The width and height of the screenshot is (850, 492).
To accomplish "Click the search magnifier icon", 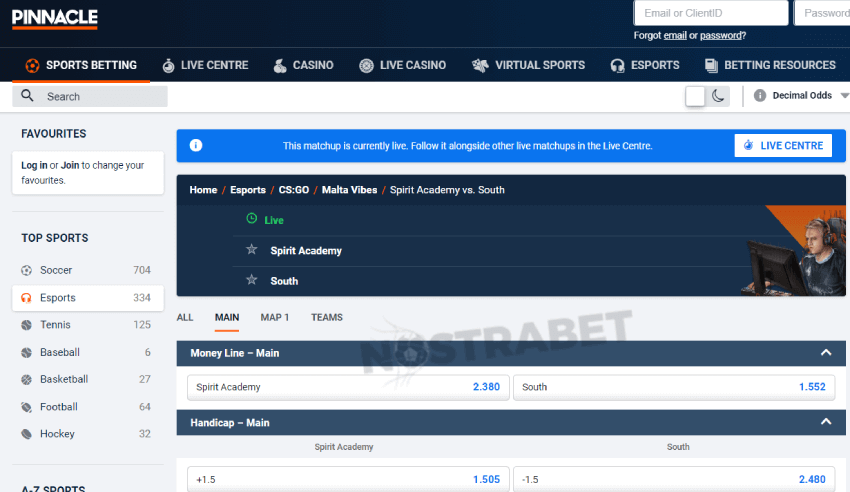I will click(x=27, y=96).
